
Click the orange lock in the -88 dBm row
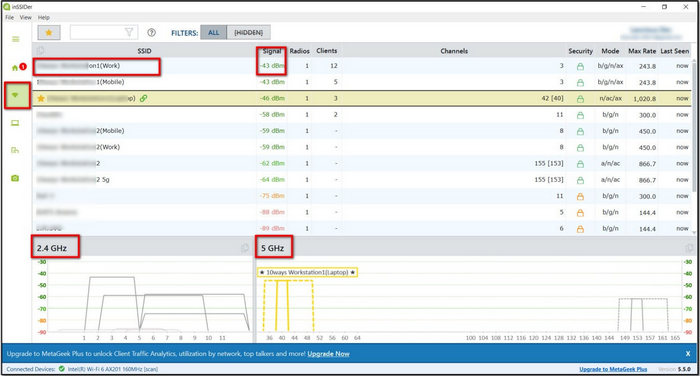pos(580,213)
